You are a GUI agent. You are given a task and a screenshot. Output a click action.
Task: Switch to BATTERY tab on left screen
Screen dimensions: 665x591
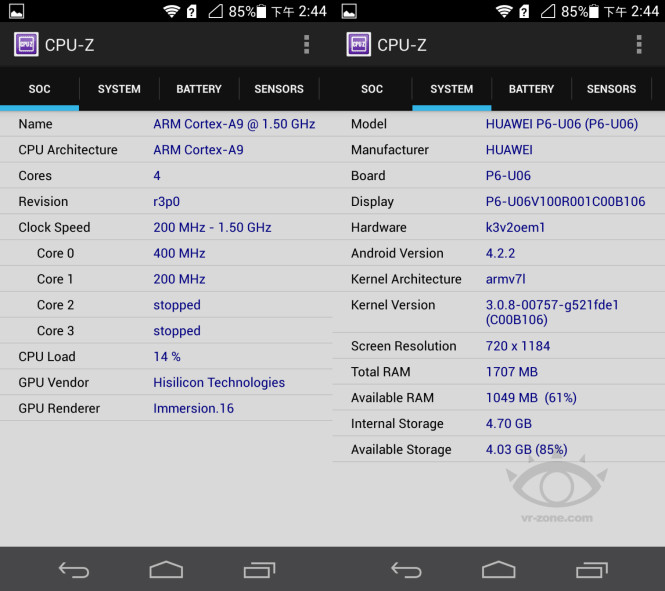point(199,89)
